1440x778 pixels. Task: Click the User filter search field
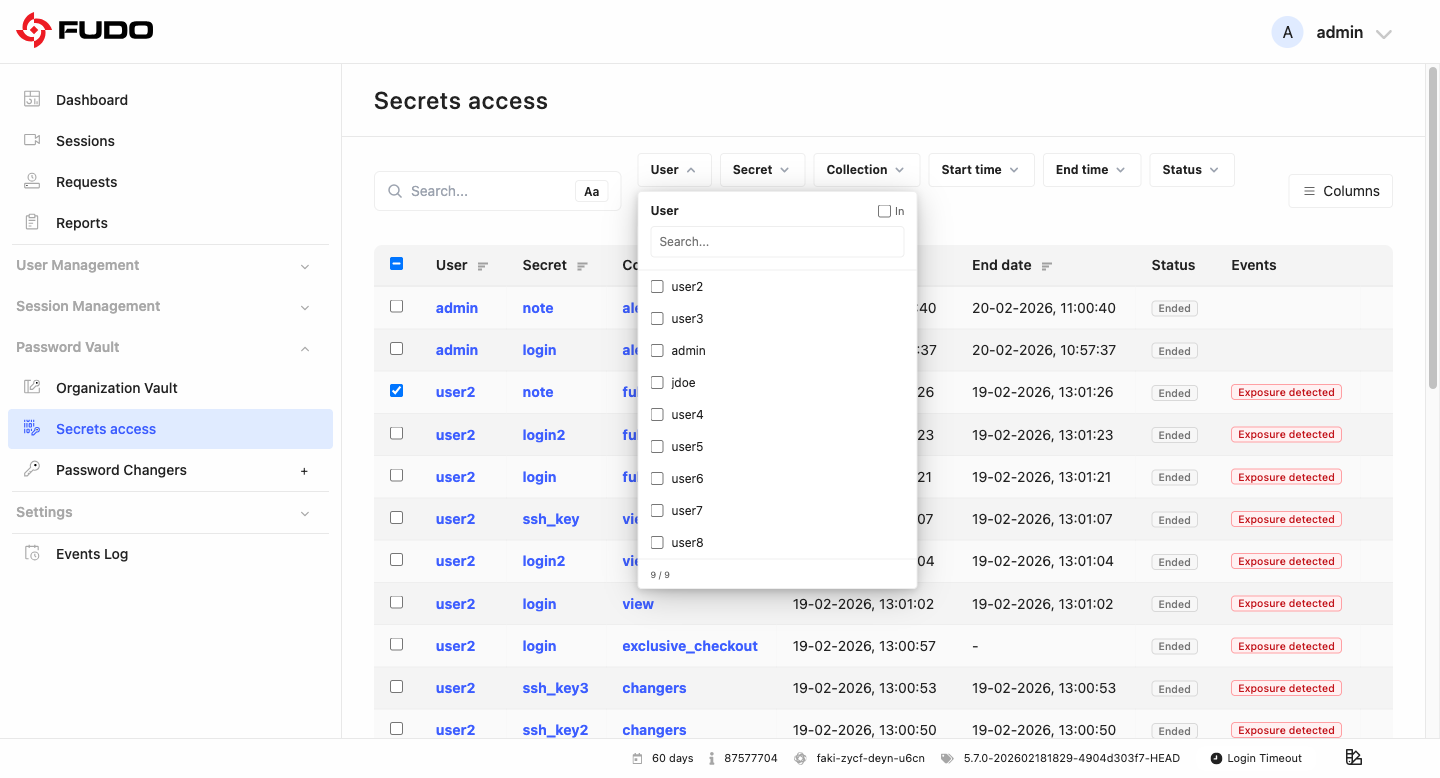pyautogui.click(x=777, y=242)
